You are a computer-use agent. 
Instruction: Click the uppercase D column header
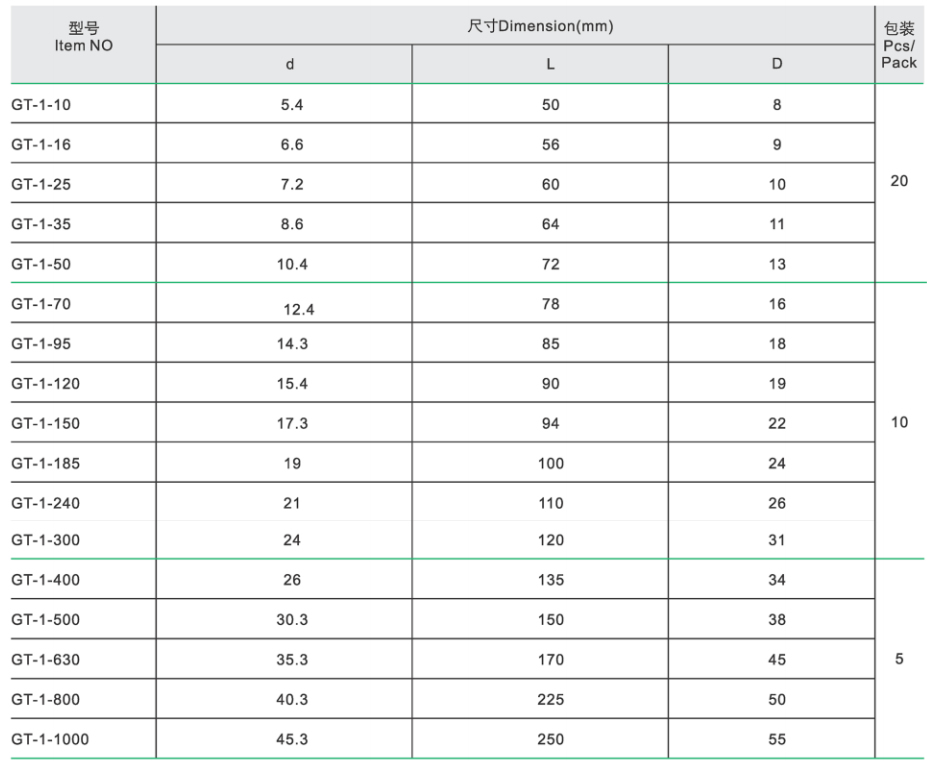(777, 64)
